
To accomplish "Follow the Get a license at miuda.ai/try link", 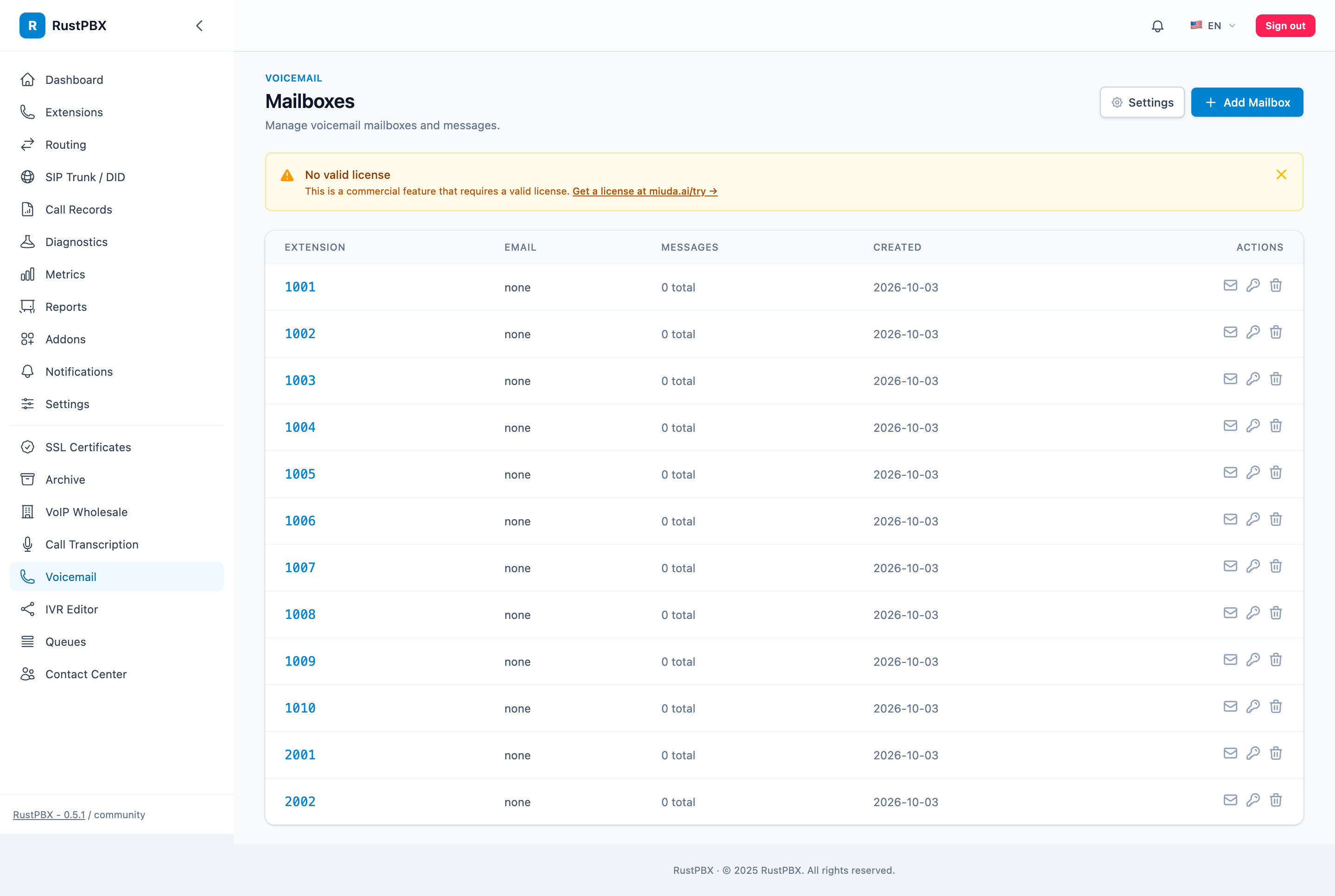I will pos(644,191).
